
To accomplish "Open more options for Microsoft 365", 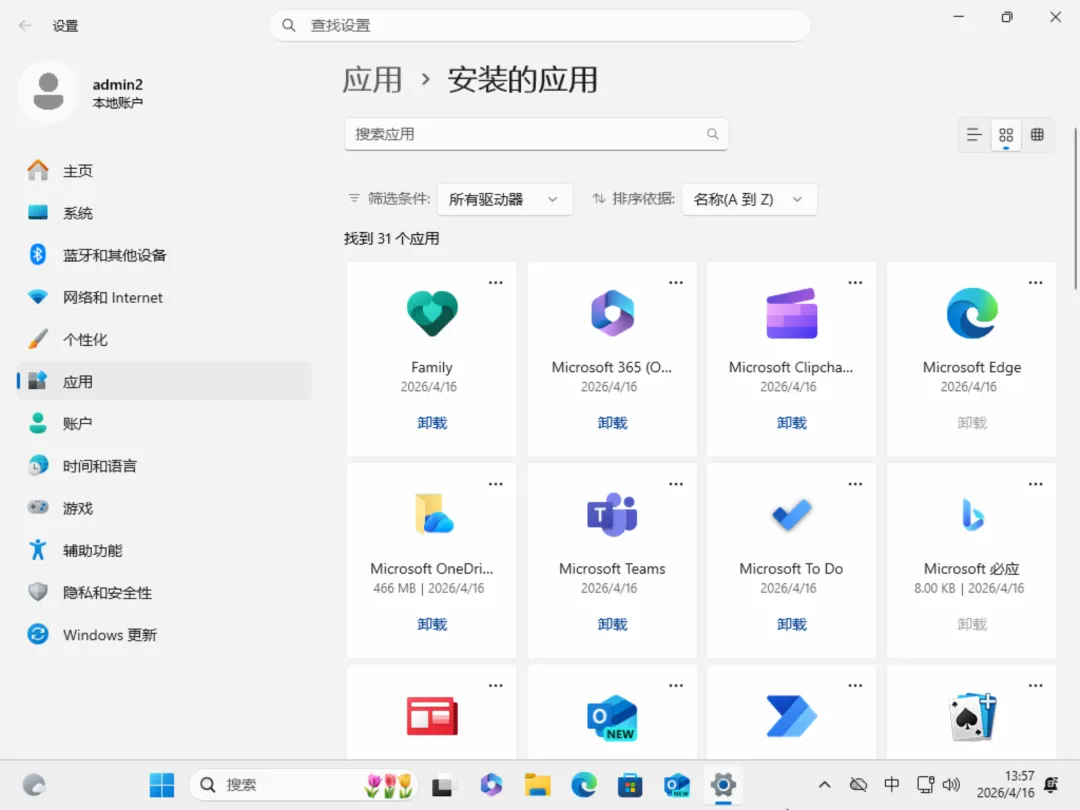I will (x=676, y=282).
